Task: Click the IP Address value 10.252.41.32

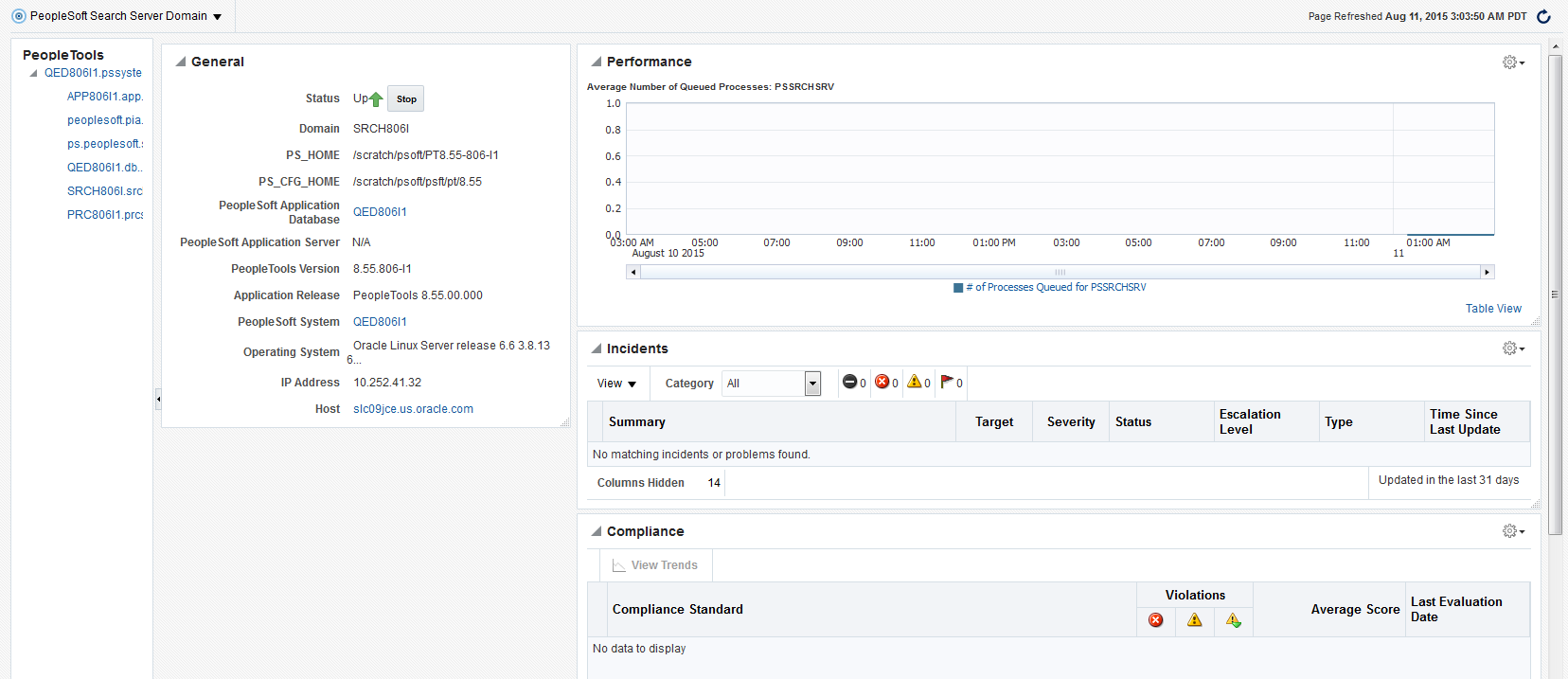Action: coord(387,383)
